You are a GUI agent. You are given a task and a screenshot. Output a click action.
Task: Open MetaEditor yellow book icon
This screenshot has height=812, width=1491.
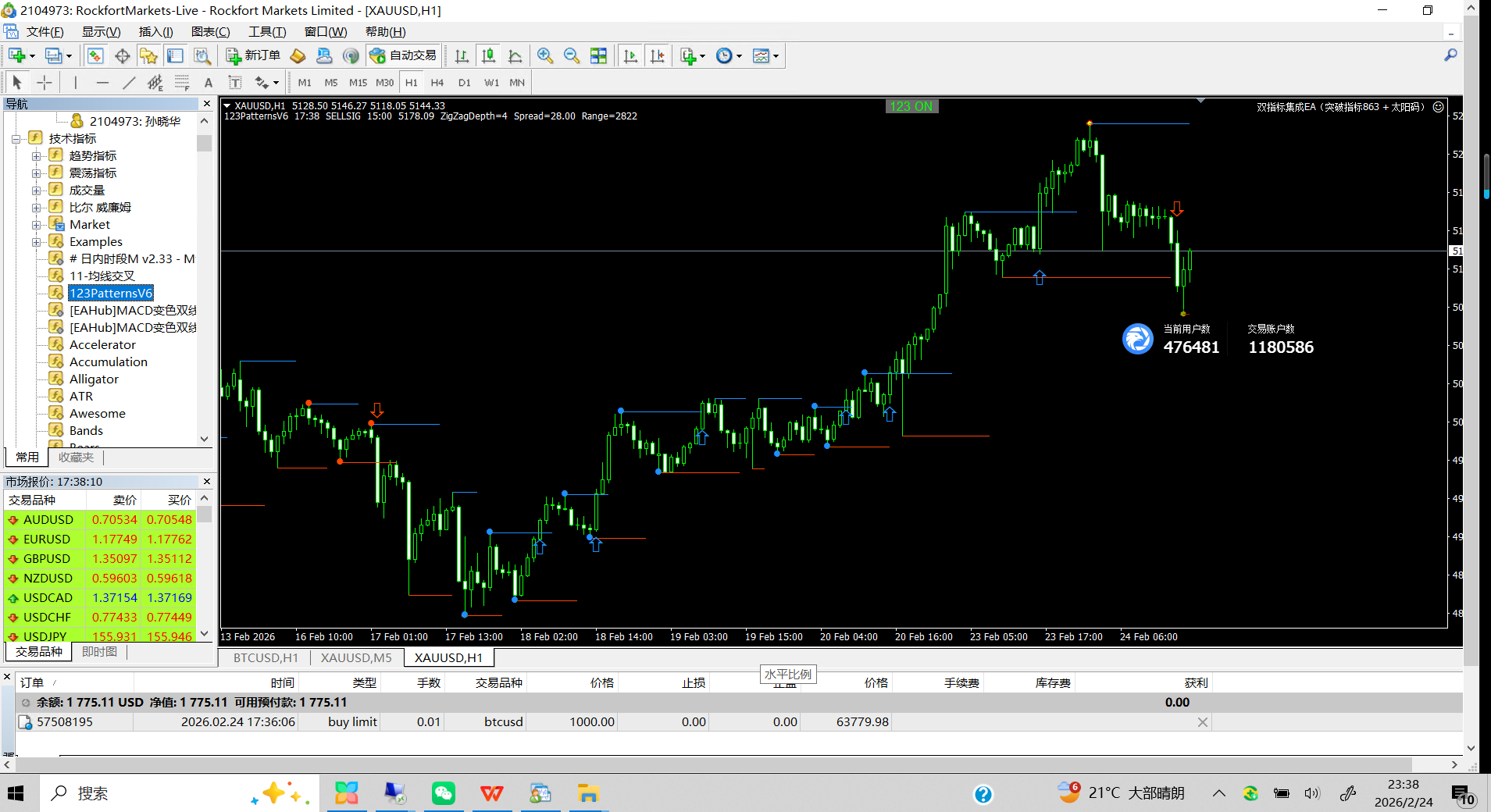click(x=298, y=55)
